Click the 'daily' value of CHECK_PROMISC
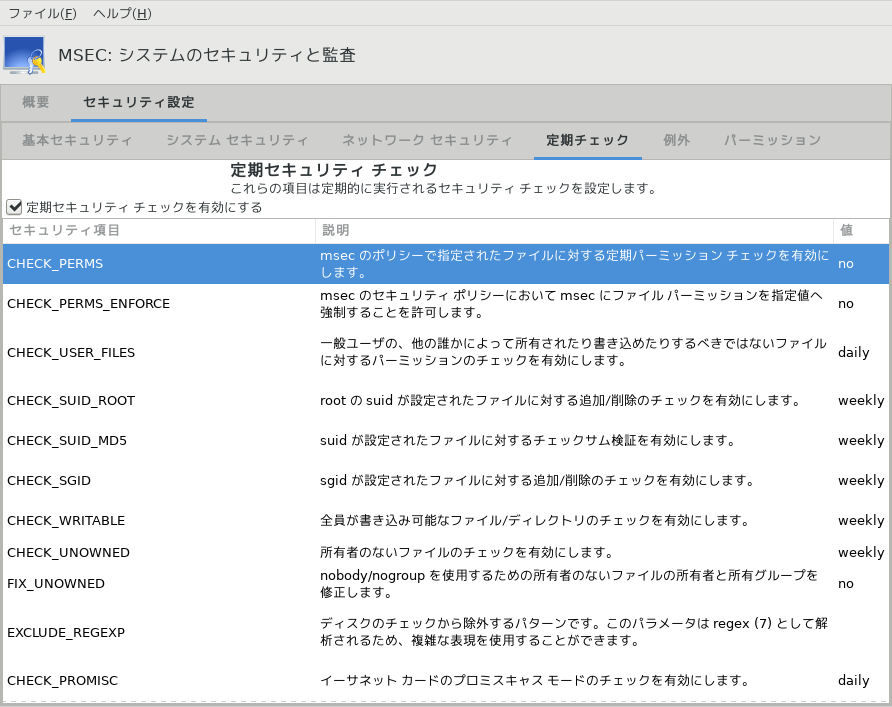The image size is (892, 707). tap(853, 681)
